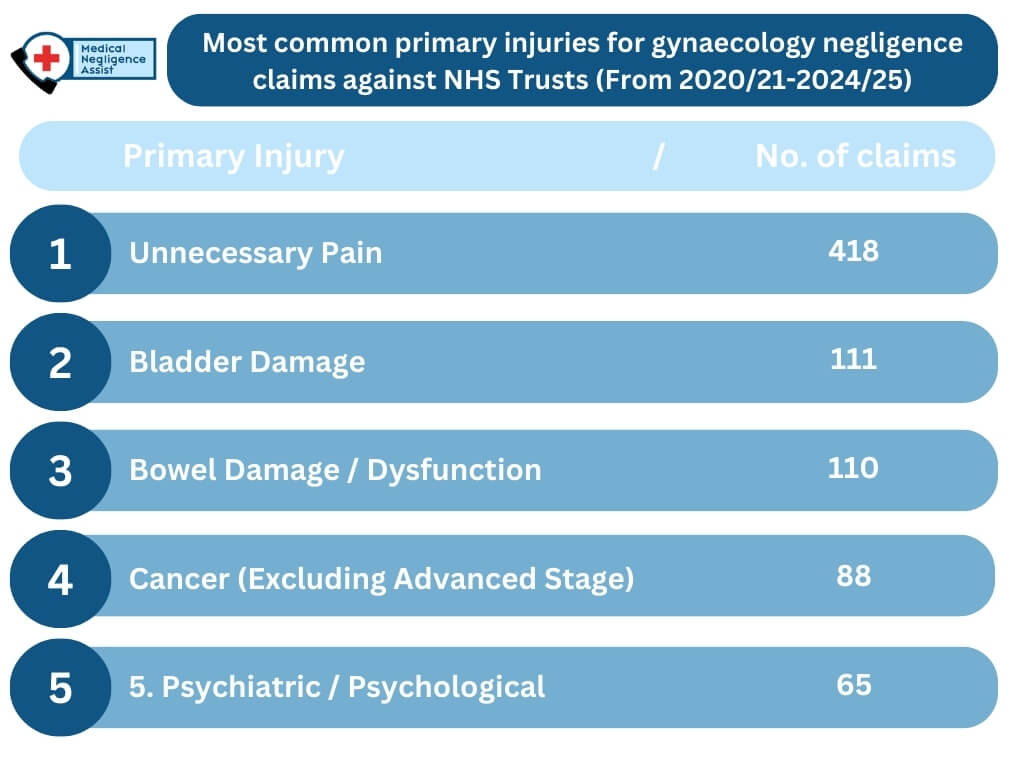Click the 88 claims value

(853, 576)
